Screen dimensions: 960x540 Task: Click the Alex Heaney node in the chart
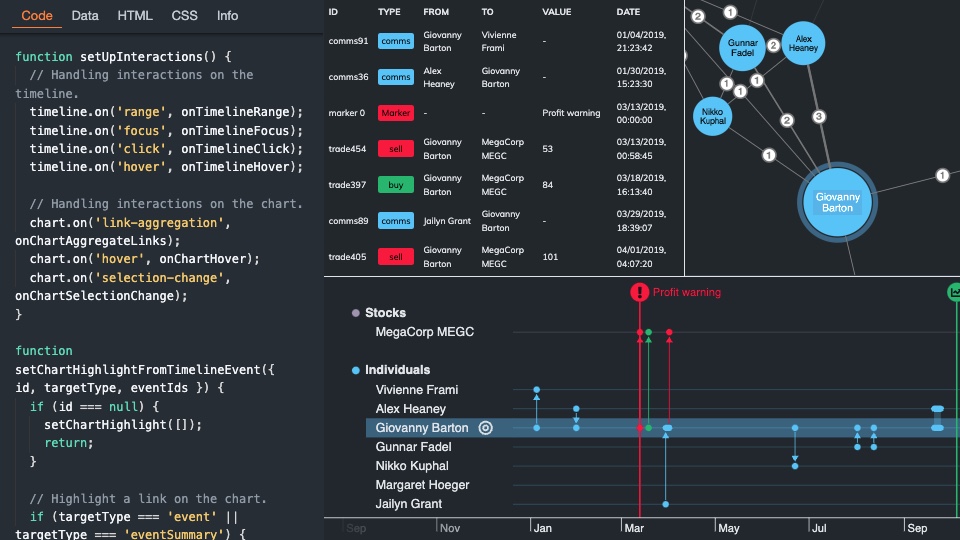pyautogui.click(x=803, y=43)
